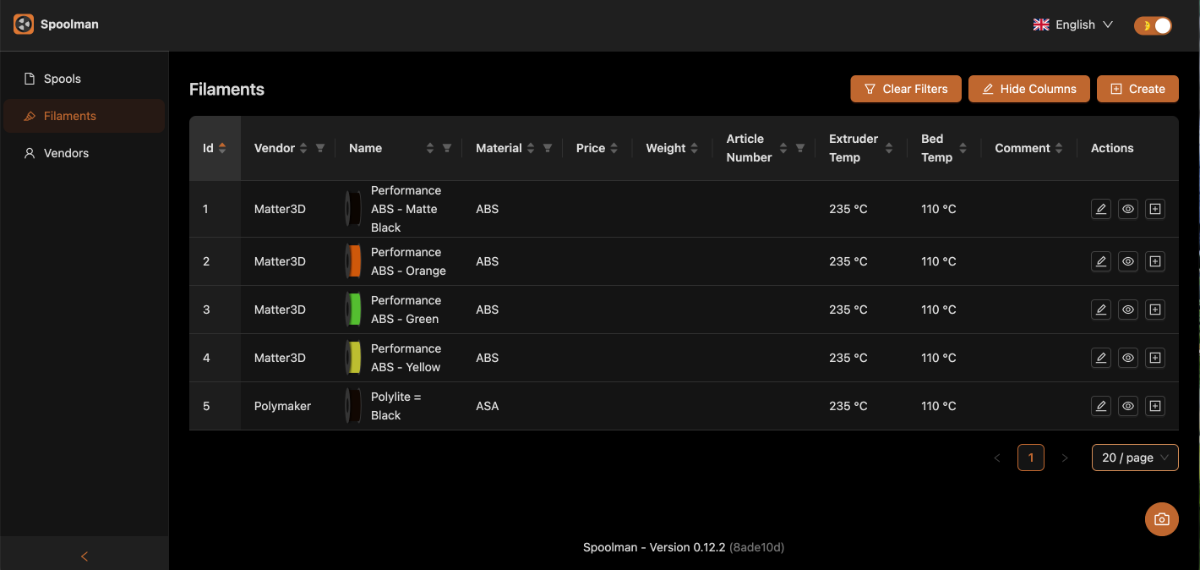
Task: Open the 20 / page size selector
Action: [1135, 458]
